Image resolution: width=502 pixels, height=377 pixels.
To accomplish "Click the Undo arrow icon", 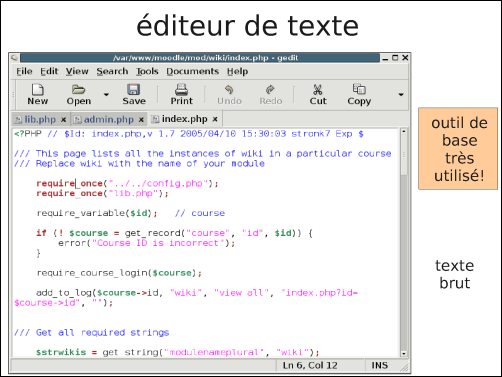I will click(x=229, y=89).
